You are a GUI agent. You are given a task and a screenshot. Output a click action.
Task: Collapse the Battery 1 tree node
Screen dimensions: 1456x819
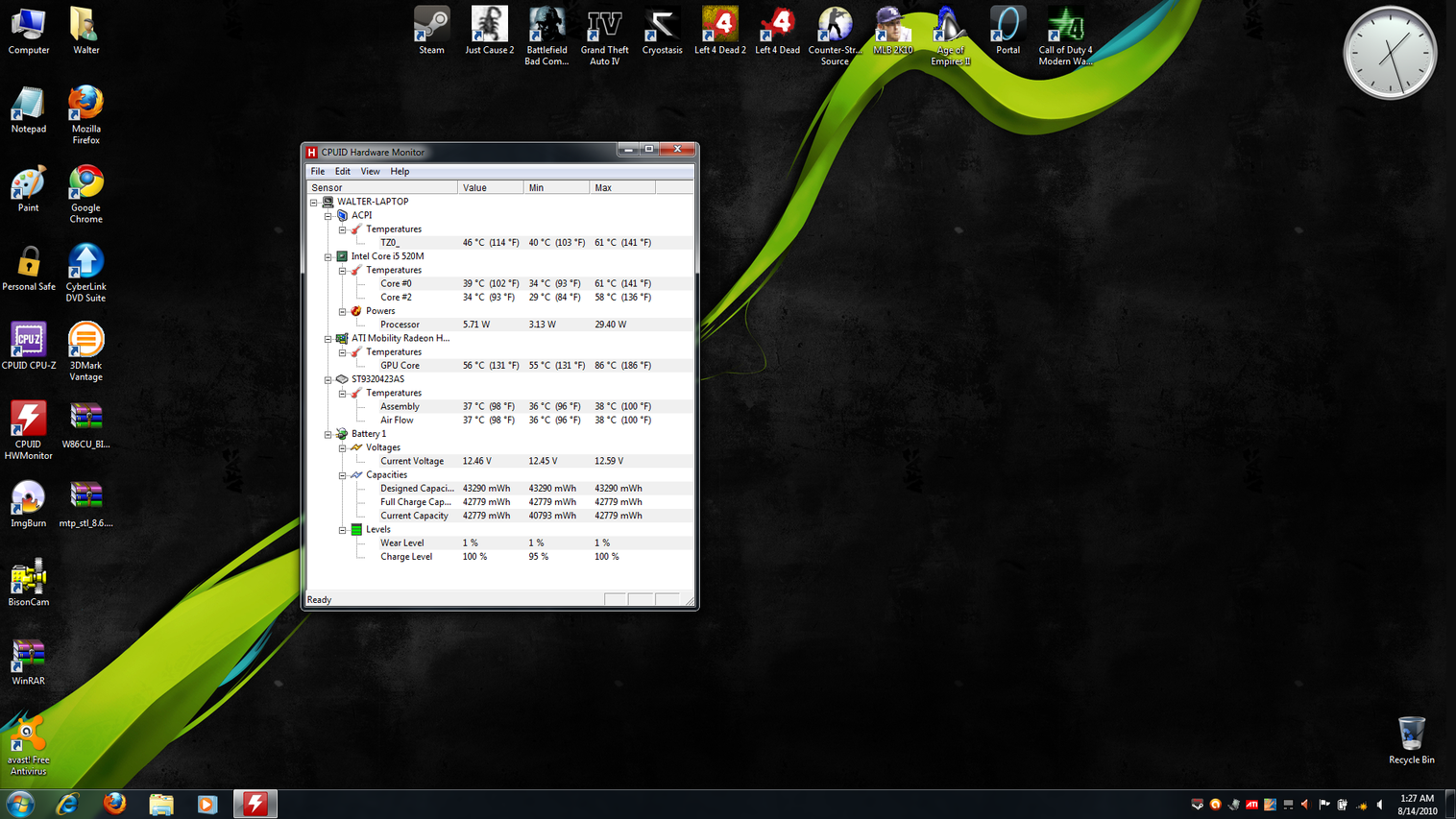pos(328,435)
